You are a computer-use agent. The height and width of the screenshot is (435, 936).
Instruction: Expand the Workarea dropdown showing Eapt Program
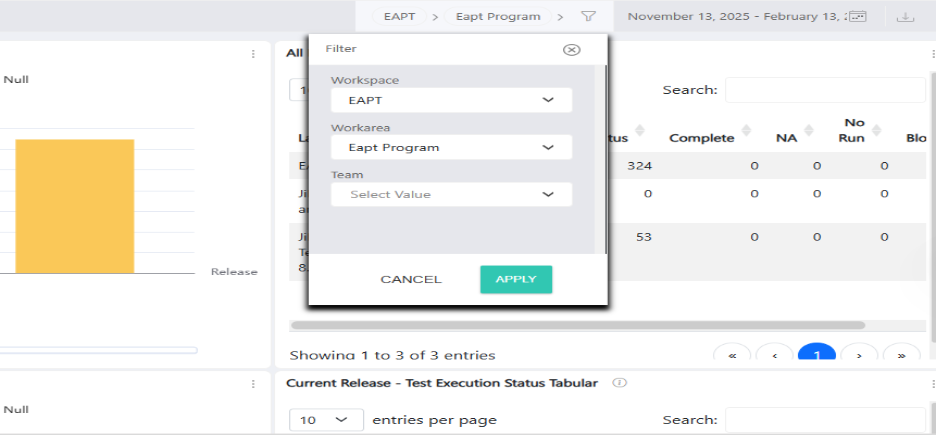[x=451, y=147]
